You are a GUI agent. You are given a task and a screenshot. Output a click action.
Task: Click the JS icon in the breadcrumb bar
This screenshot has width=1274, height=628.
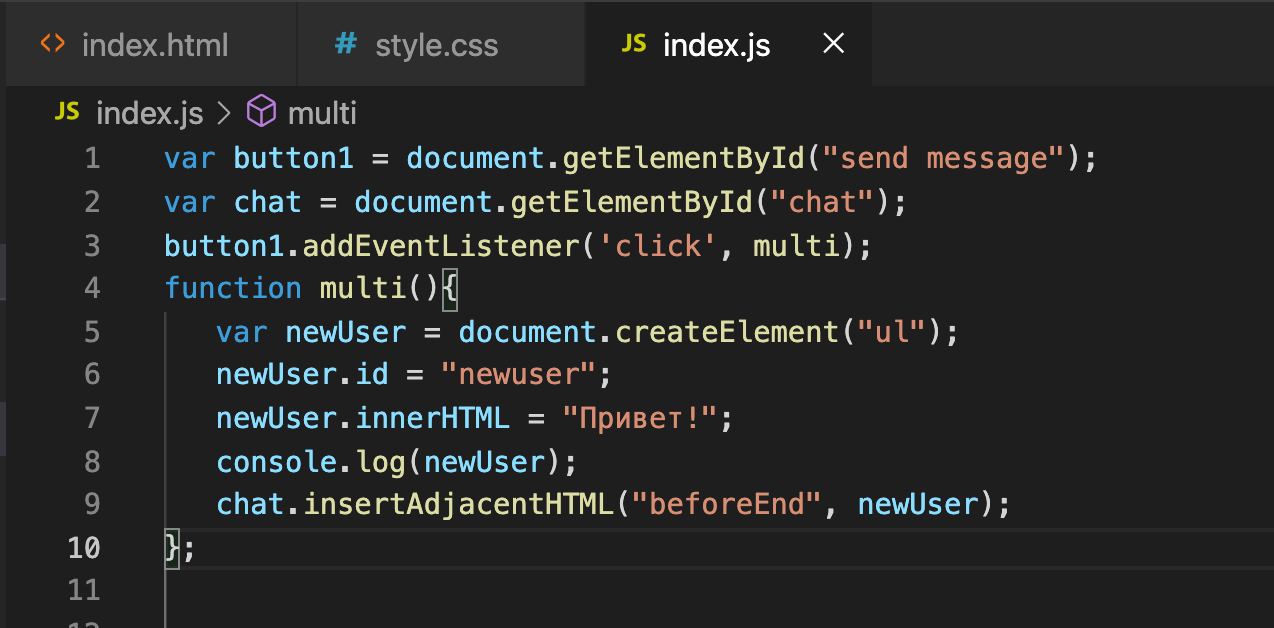(x=67, y=113)
